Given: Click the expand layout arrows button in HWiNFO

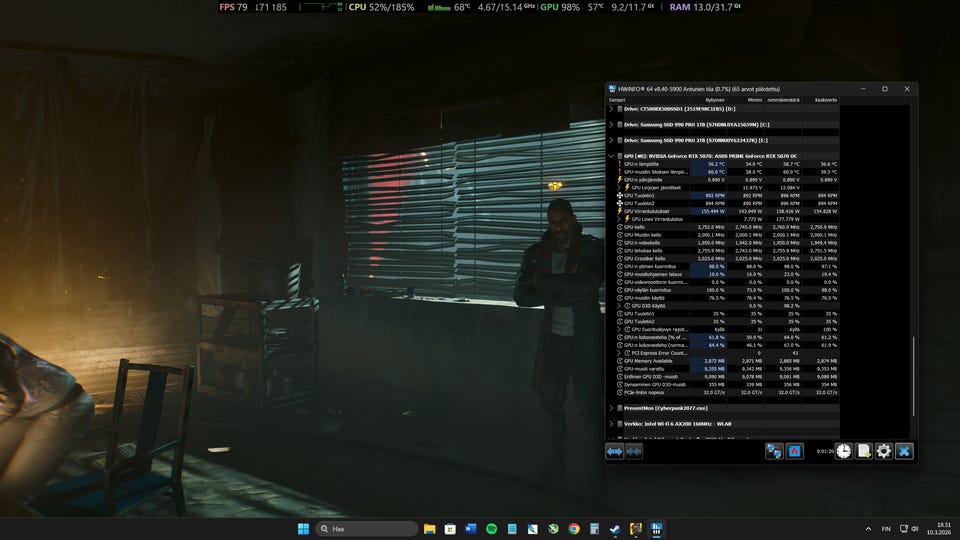Looking at the screenshot, I should point(615,451).
